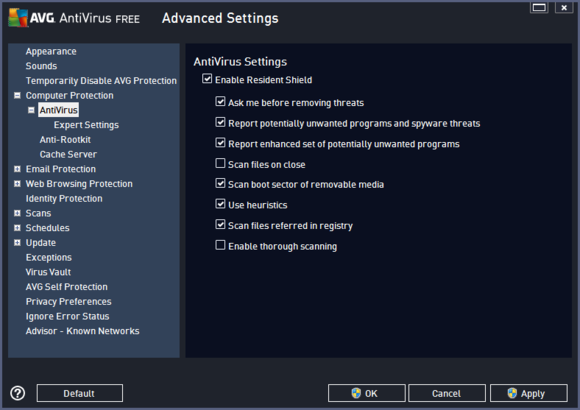Expand the Scans tree node
580x410 pixels.
coord(17,213)
